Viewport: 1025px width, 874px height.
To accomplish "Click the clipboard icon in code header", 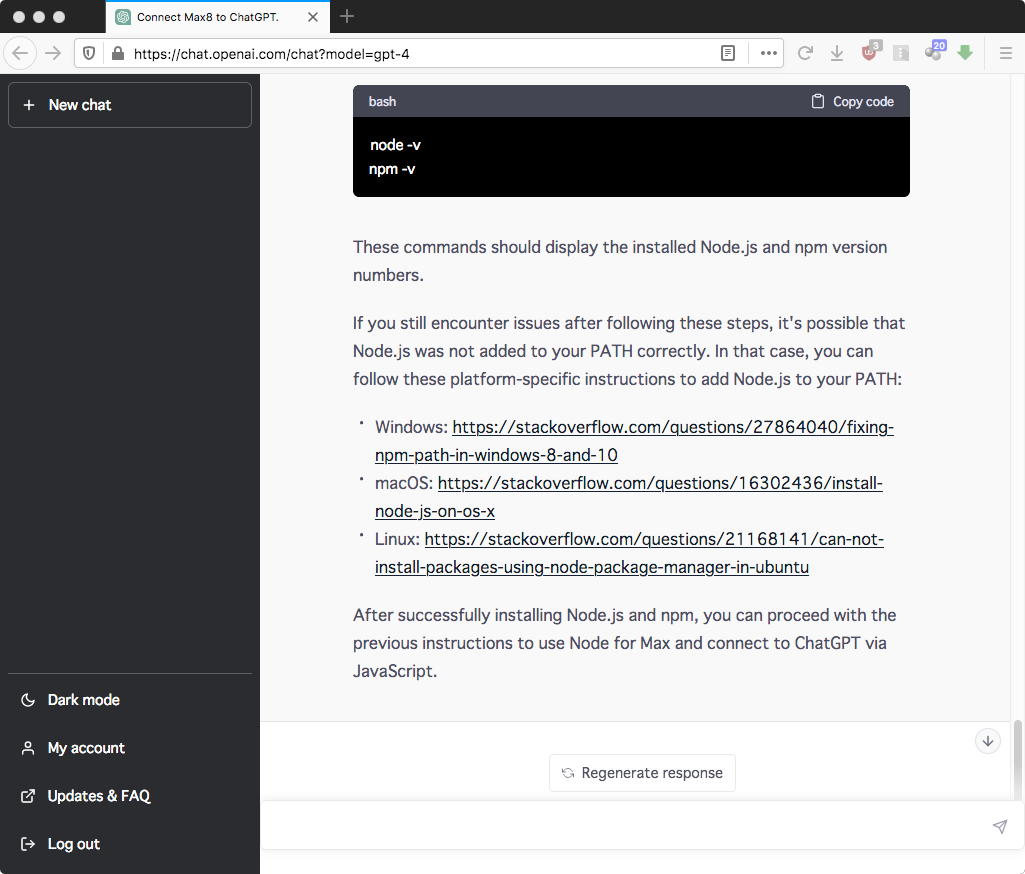I will 818,101.
